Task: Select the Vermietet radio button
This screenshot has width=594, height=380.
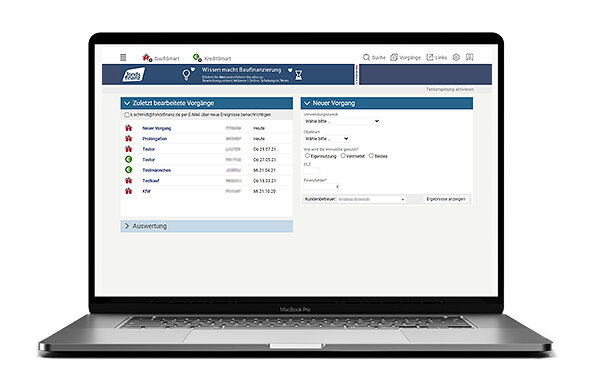Action: 343,156
